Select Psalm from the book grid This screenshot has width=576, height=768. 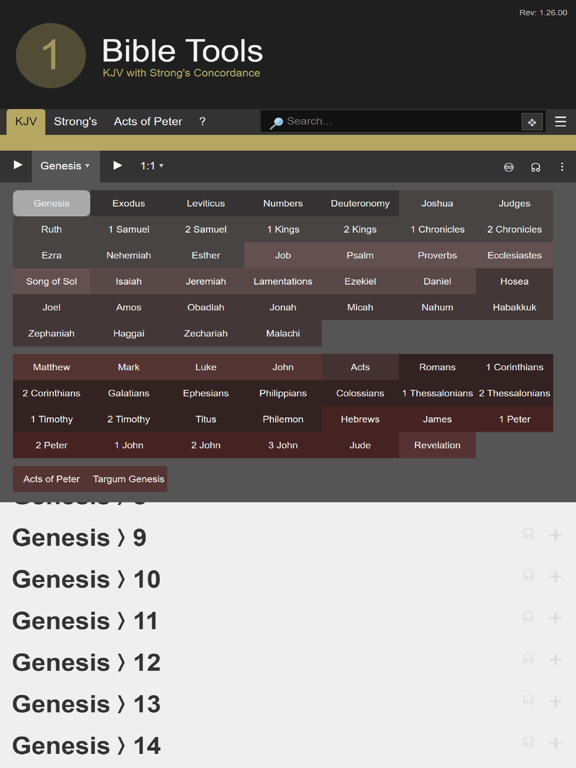click(x=360, y=255)
